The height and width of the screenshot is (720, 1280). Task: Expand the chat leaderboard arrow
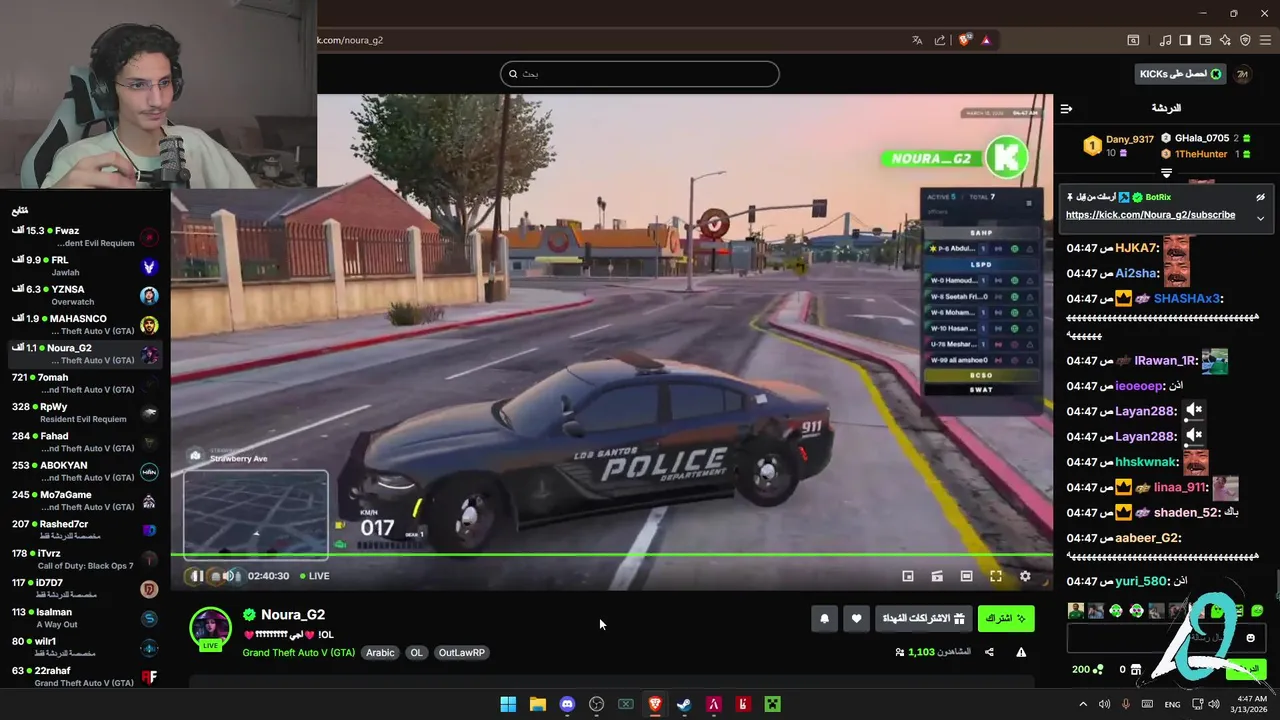[1166, 173]
